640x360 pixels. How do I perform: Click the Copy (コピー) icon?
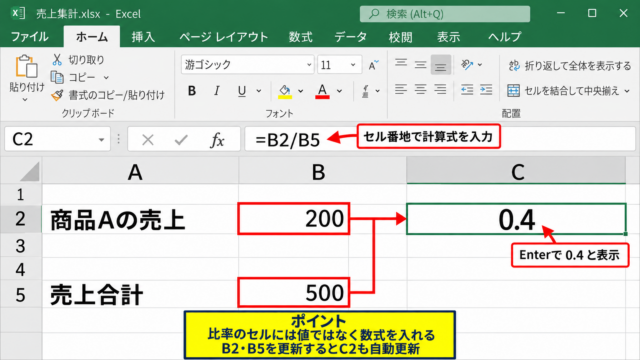point(57,77)
